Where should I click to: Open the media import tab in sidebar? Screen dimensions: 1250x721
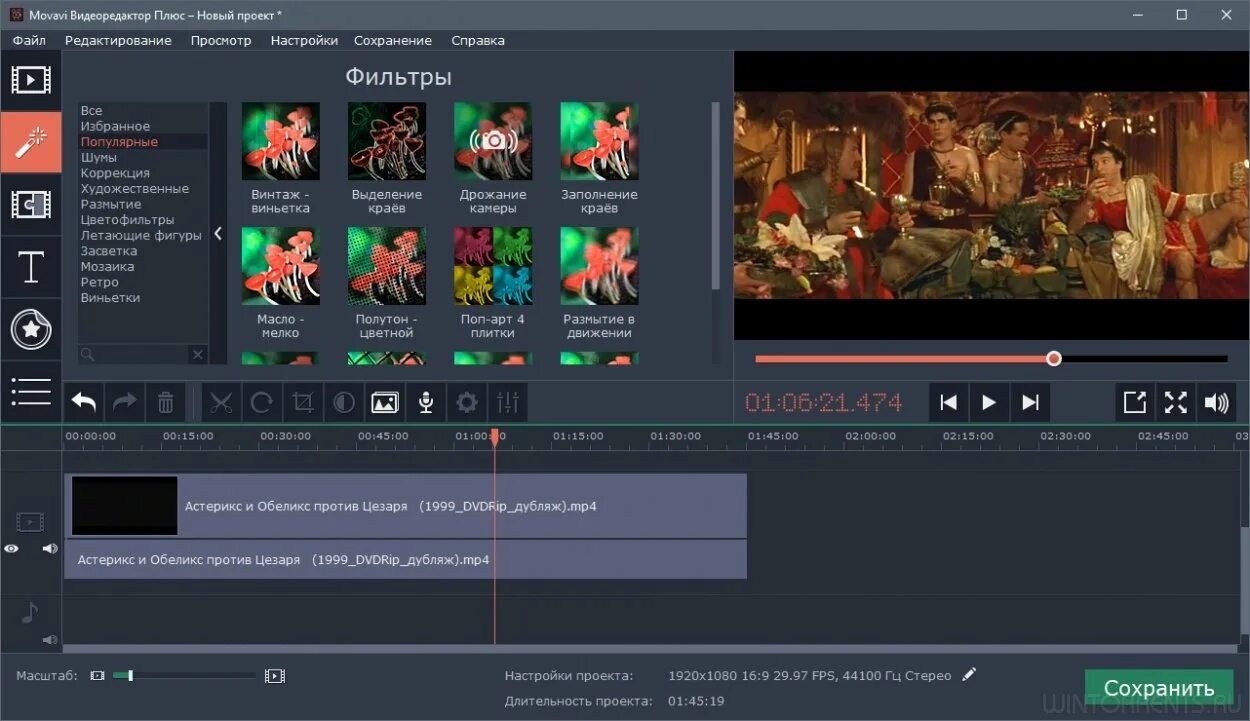(x=30, y=80)
